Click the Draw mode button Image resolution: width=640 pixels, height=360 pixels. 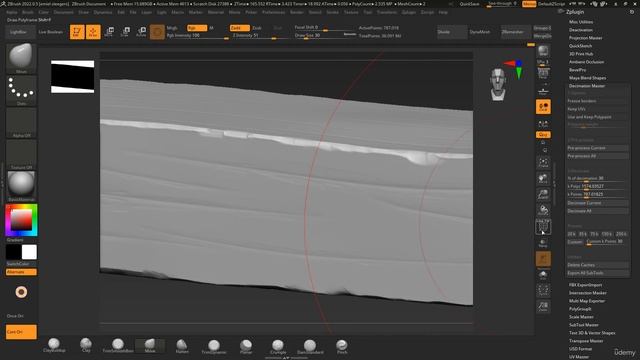[x=93, y=32]
